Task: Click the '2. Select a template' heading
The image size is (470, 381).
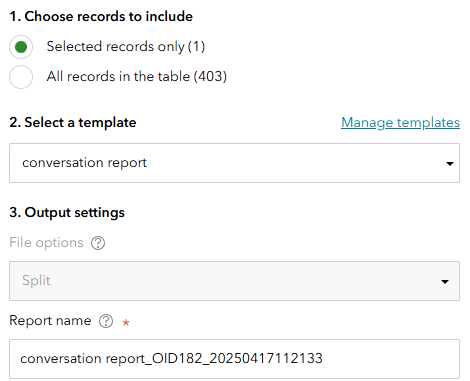Action: 73,123
